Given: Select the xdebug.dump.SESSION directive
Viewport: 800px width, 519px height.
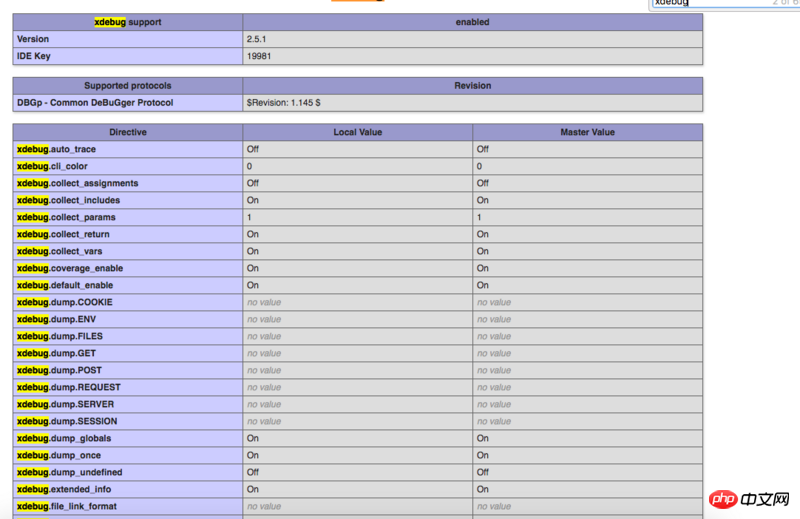Looking at the screenshot, I should 128,422.
